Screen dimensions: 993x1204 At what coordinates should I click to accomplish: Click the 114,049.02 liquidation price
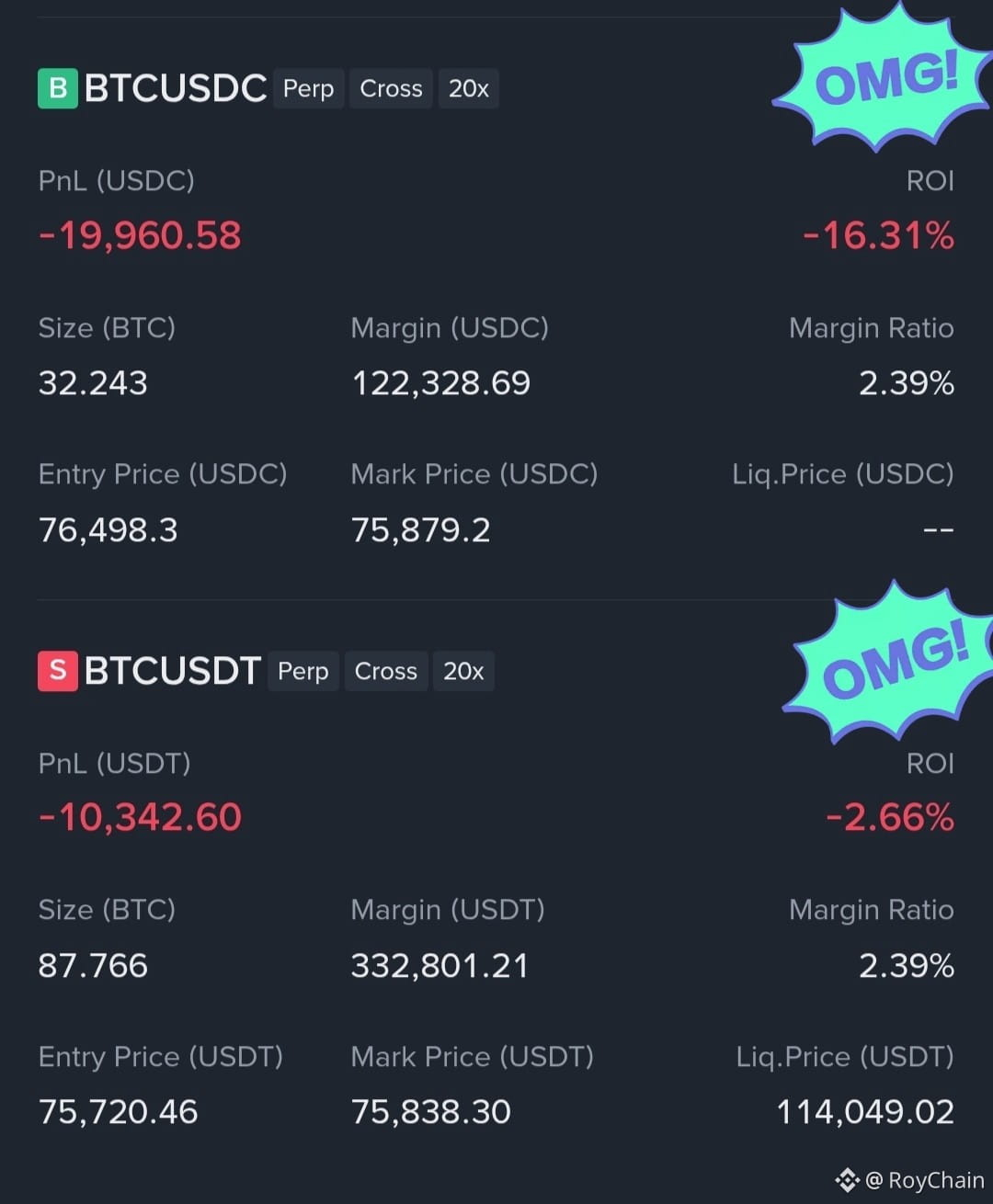pyautogui.click(x=865, y=1112)
